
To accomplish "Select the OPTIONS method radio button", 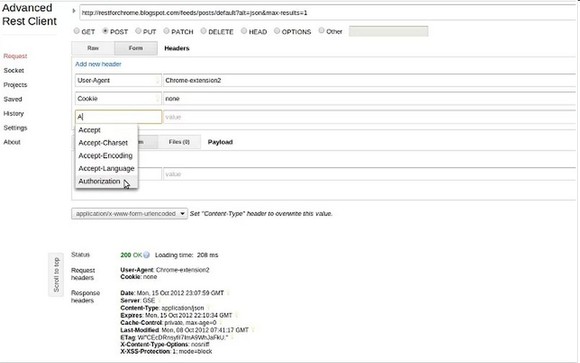I will (x=277, y=31).
